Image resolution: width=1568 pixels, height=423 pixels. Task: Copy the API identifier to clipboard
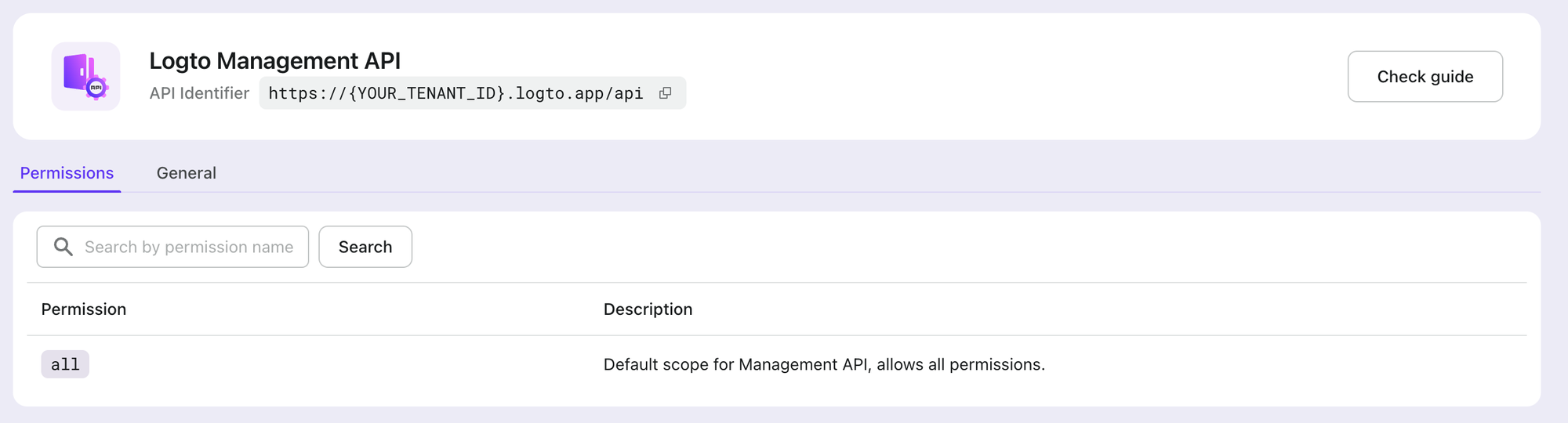pyautogui.click(x=665, y=93)
